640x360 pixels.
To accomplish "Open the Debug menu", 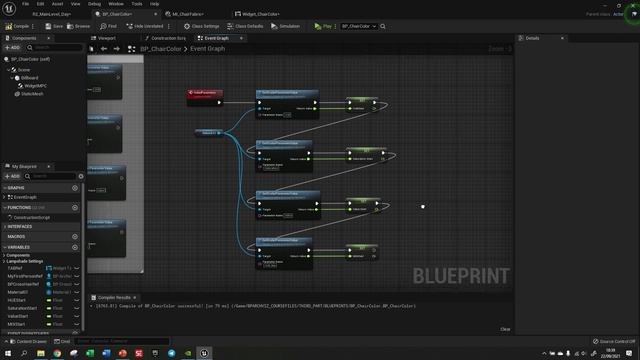I will pyautogui.click(x=94, y=4).
